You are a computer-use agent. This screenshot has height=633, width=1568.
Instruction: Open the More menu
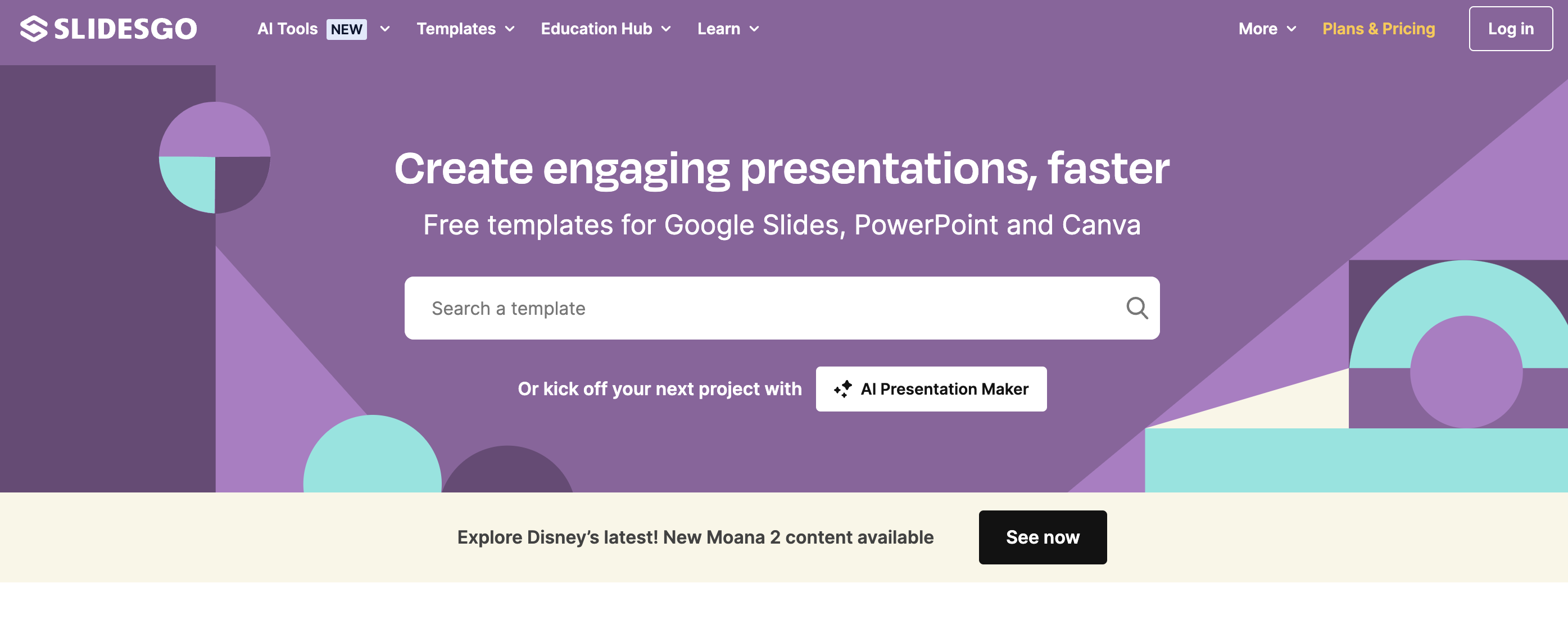click(1258, 29)
